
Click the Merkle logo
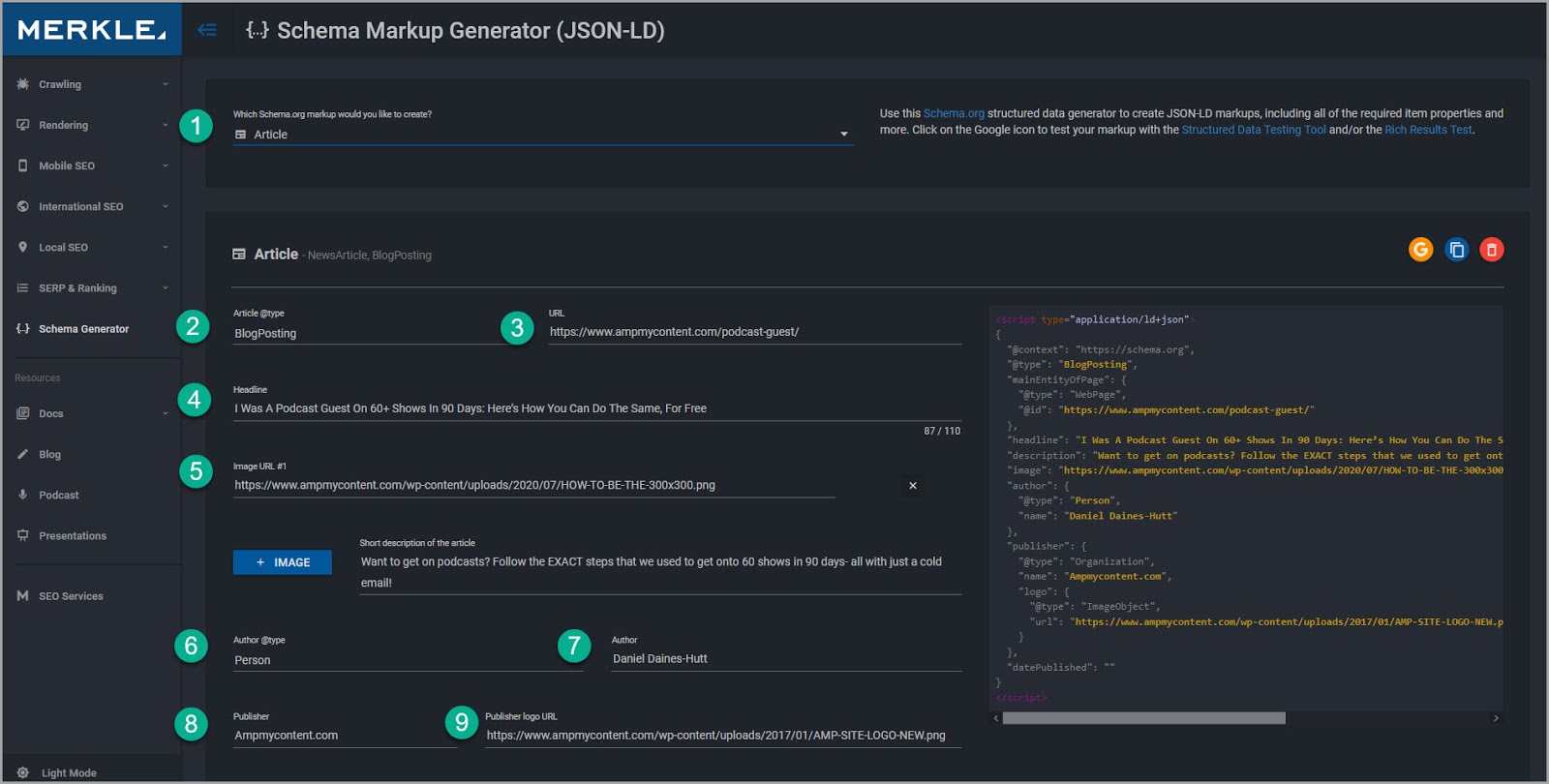92,30
